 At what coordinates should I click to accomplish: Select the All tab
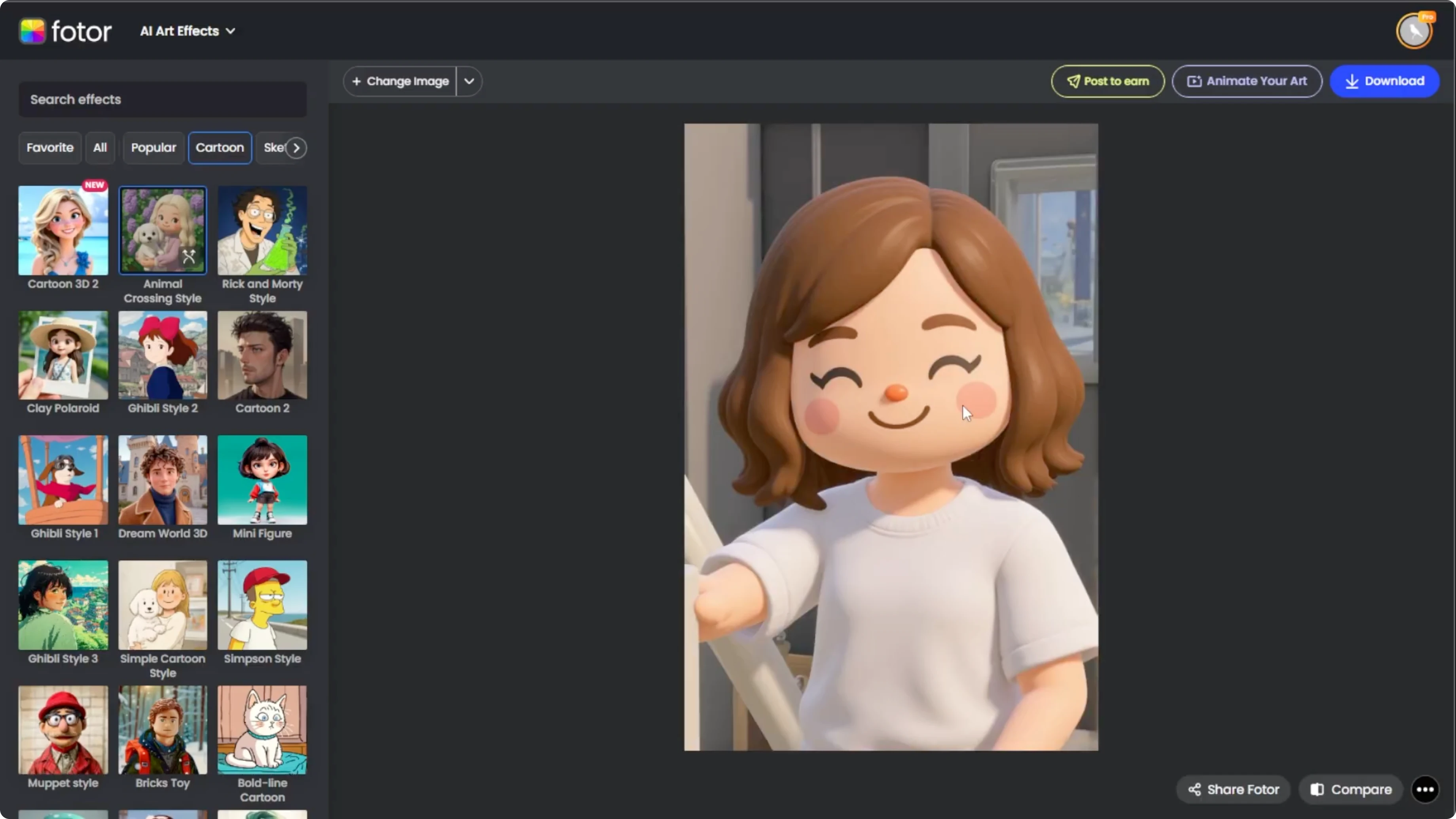click(x=100, y=148)
